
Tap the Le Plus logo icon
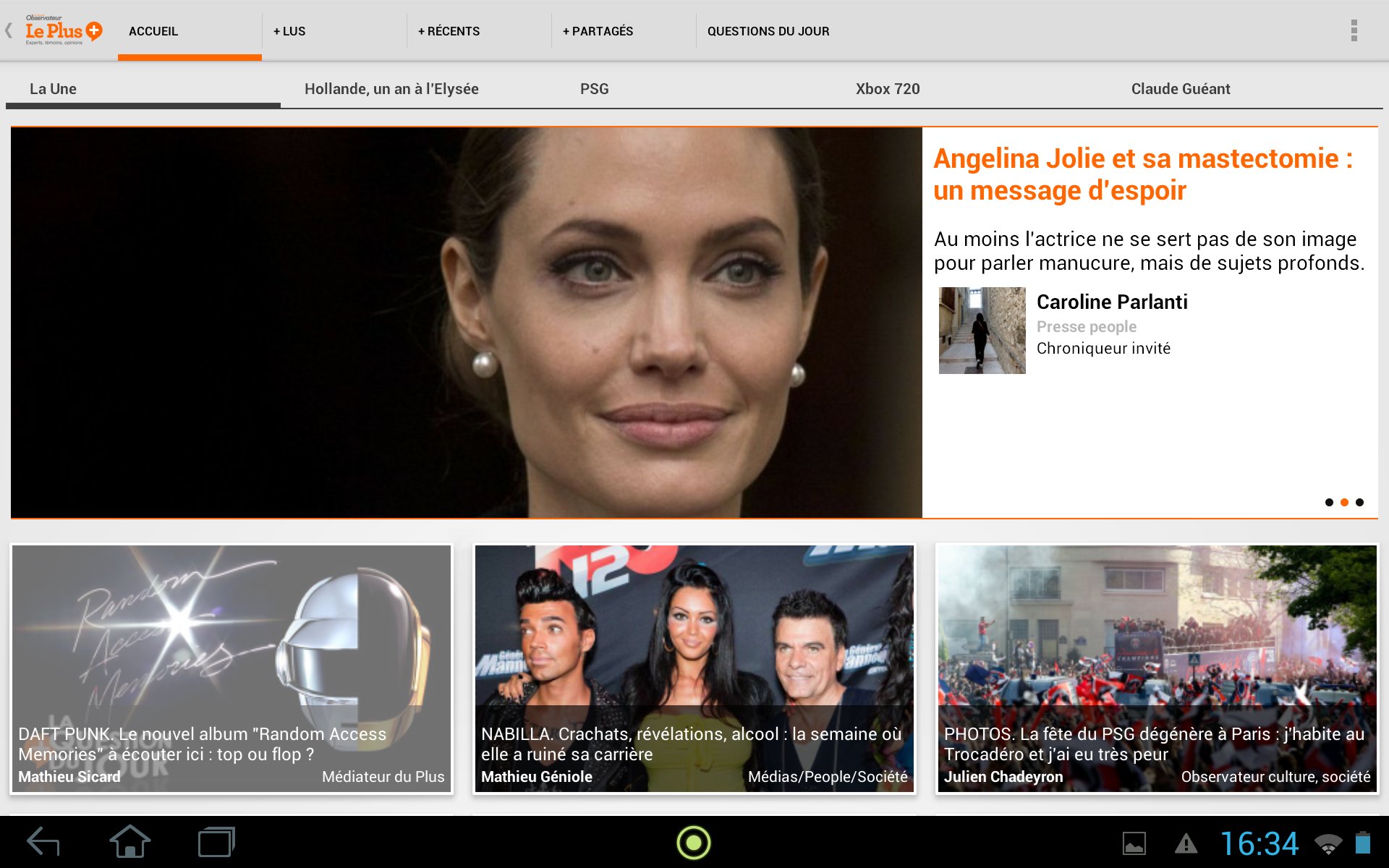pyautogui.click(x=64, y=31)
